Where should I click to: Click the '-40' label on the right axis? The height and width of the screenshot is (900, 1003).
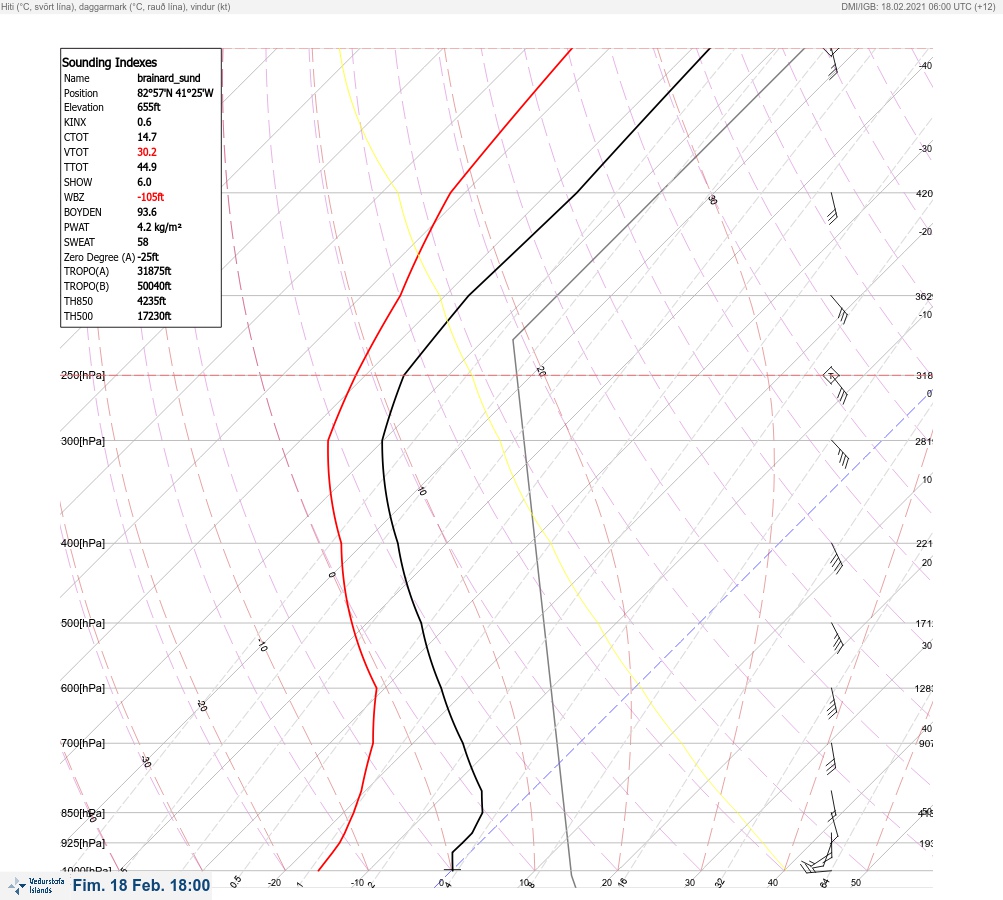click(x=925, y=65)
